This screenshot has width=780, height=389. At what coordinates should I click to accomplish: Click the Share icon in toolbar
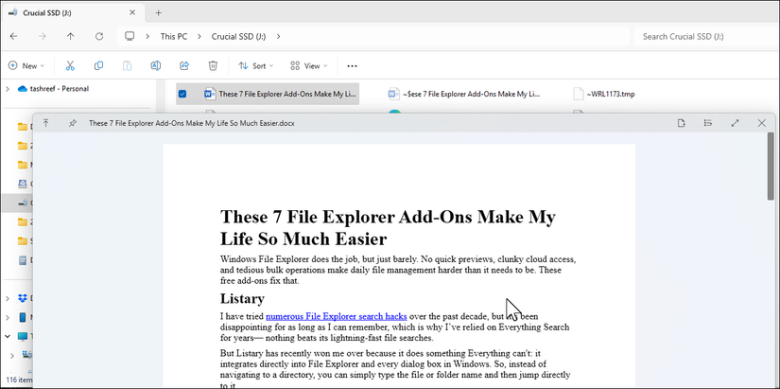pyautogui.click(x=184, y=66)
